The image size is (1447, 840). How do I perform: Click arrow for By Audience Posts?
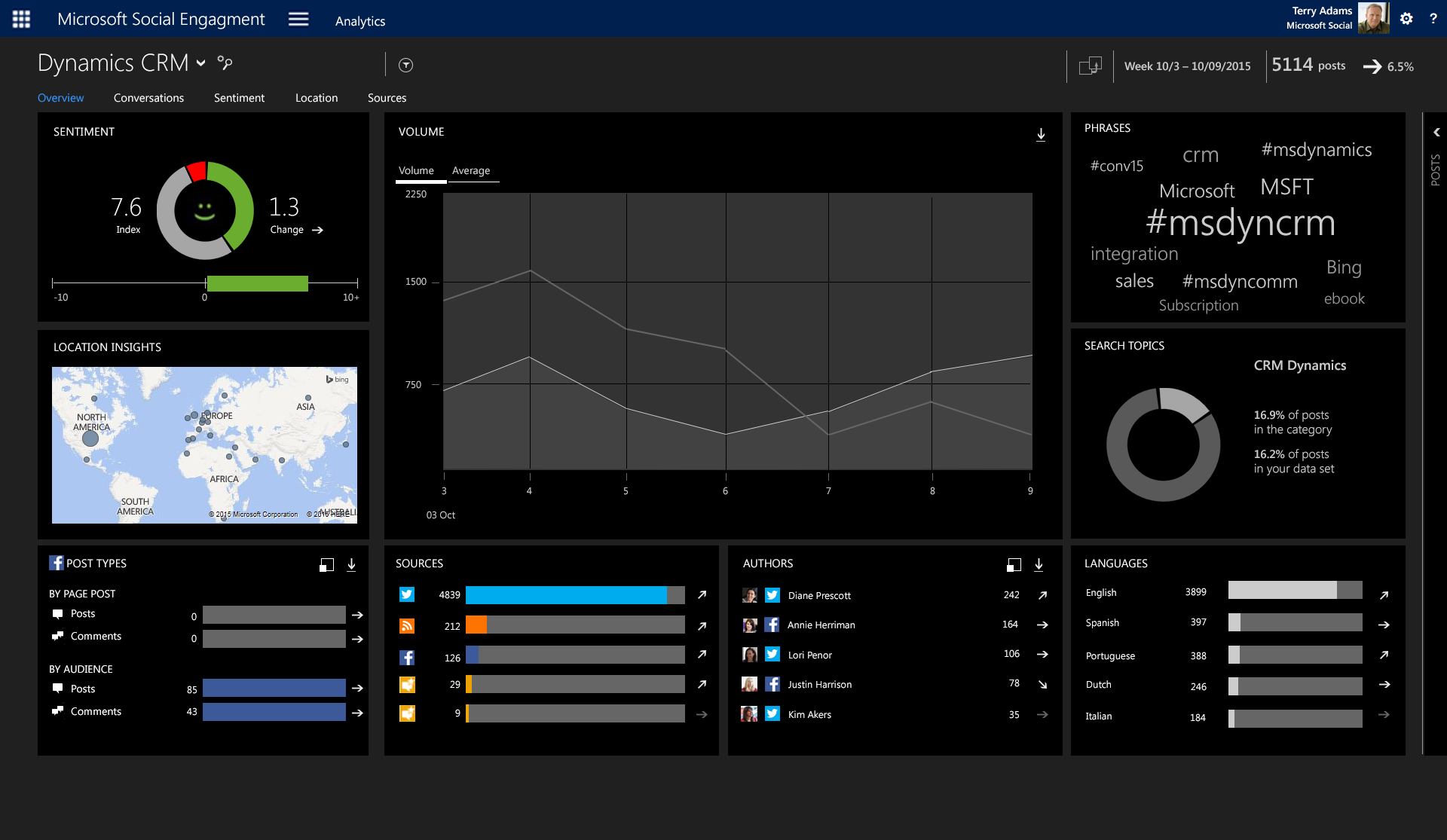357,689
